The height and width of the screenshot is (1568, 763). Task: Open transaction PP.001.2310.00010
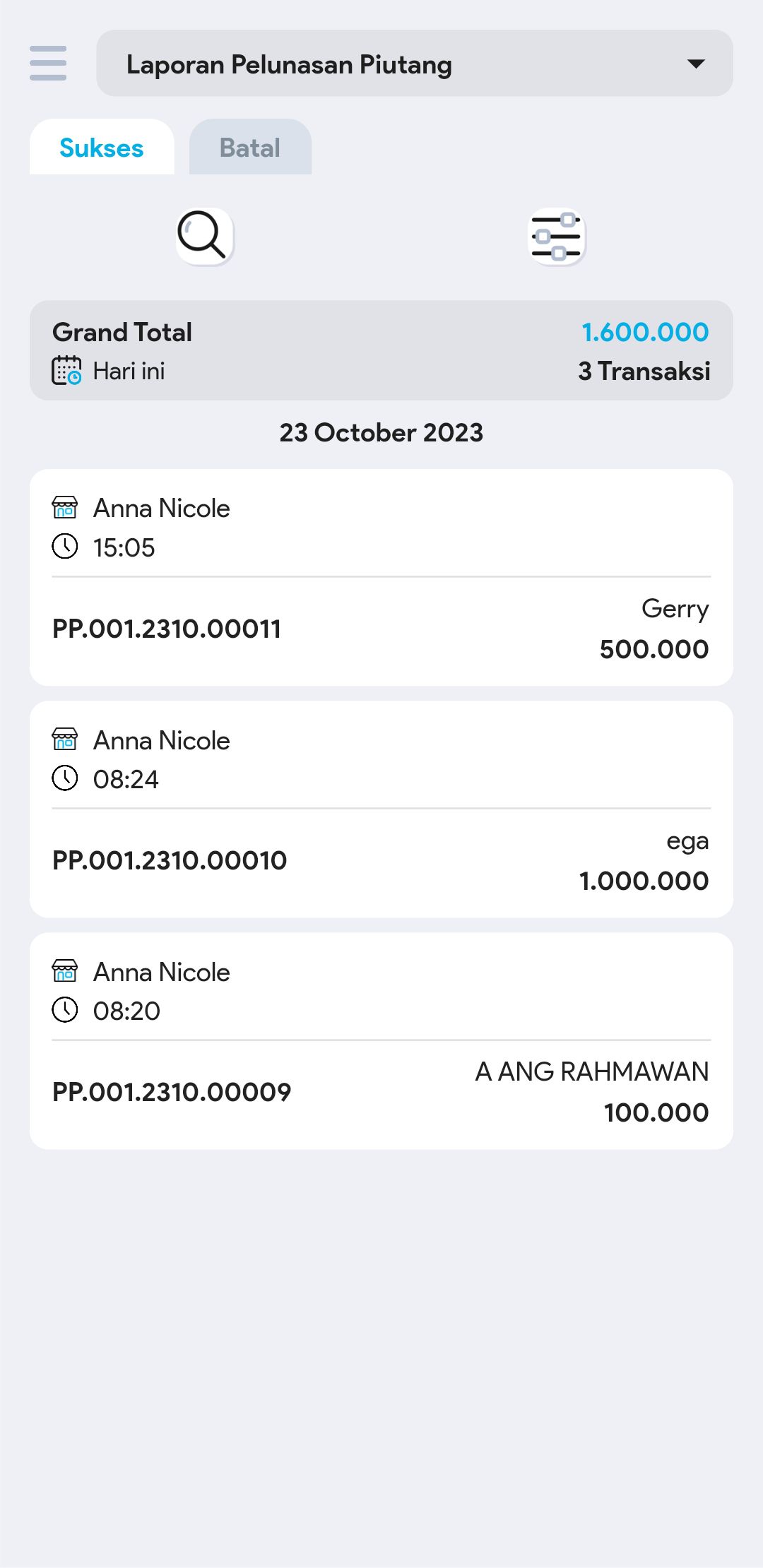[170, 860]
